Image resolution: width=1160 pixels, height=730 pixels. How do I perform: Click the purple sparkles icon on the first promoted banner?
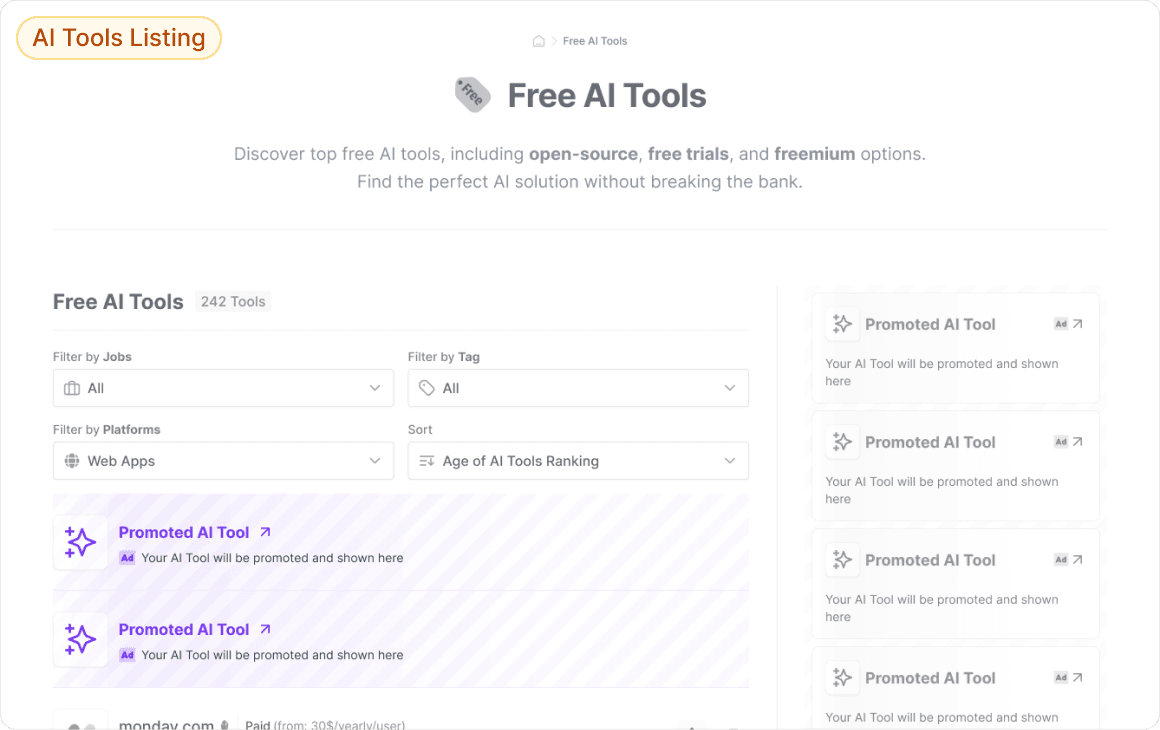(x=80, y=542)
